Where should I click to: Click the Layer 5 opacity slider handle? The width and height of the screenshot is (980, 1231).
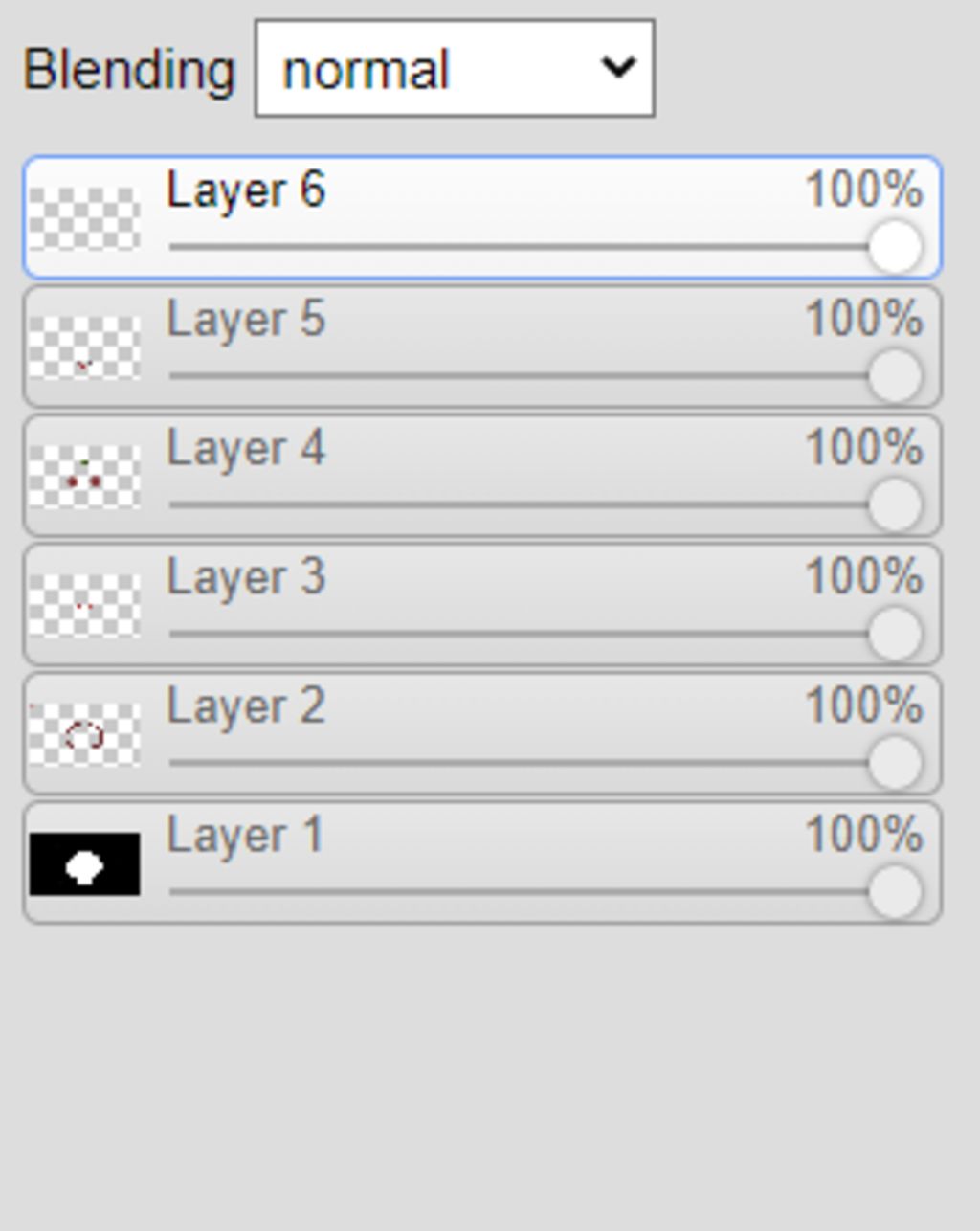[x=895, y=376]
